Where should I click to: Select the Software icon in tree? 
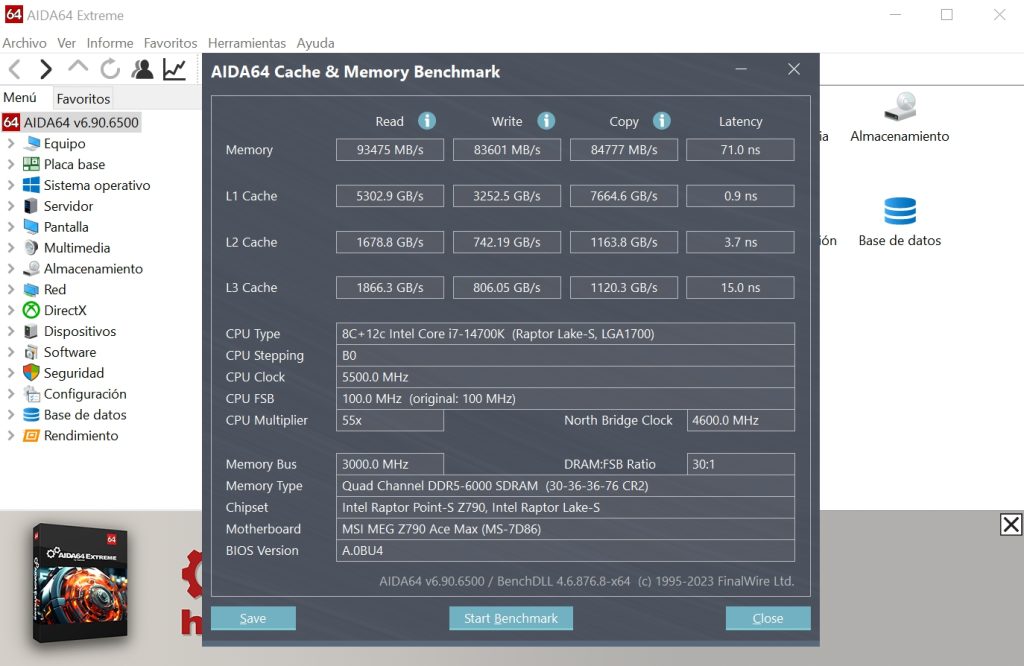click(31, 352)
